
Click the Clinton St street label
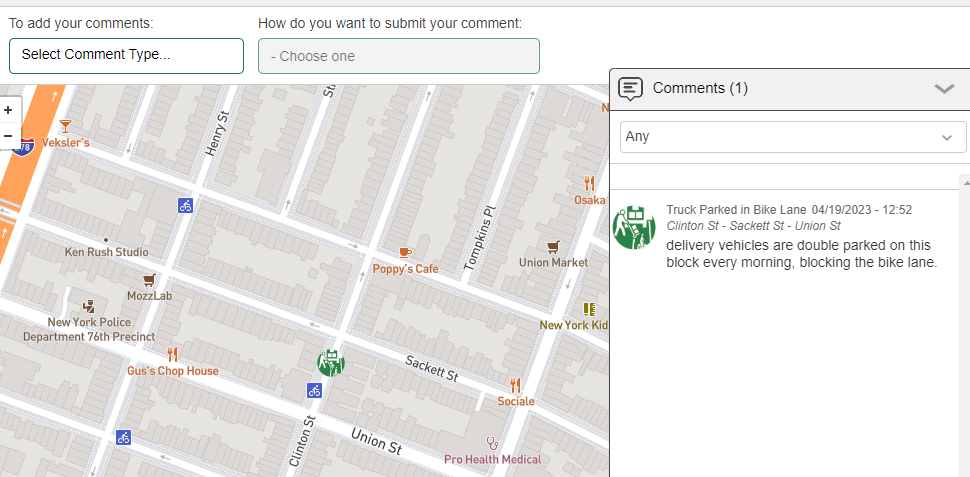[x=303, y=441]
